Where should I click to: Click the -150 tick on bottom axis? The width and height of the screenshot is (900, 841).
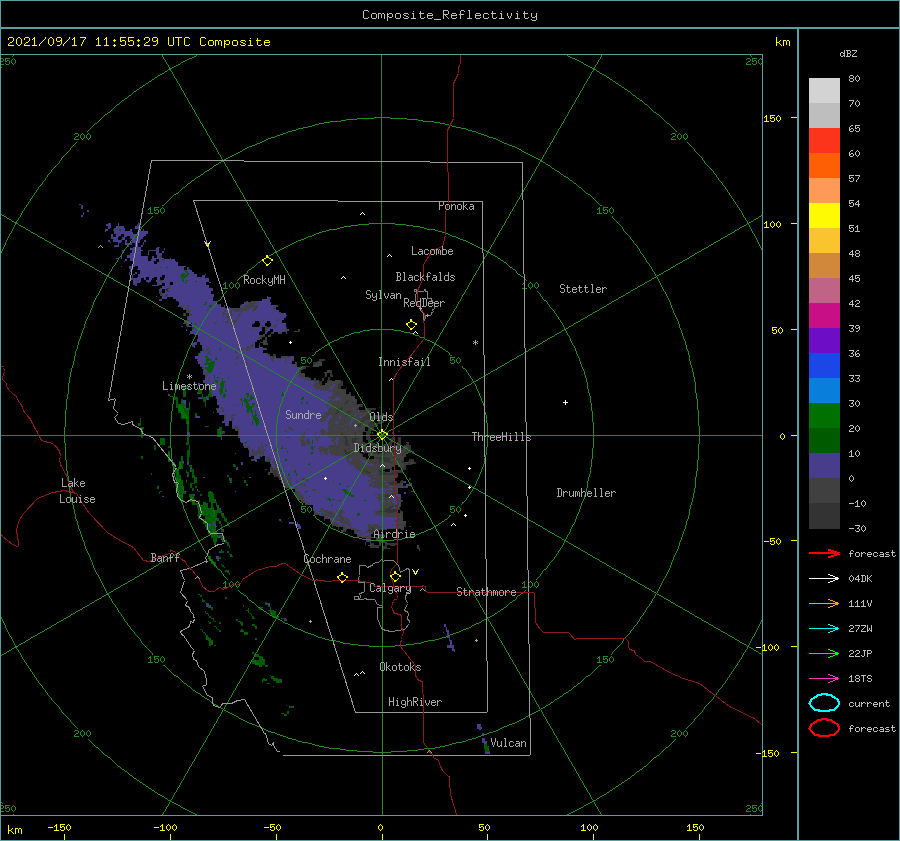point(59,827)
